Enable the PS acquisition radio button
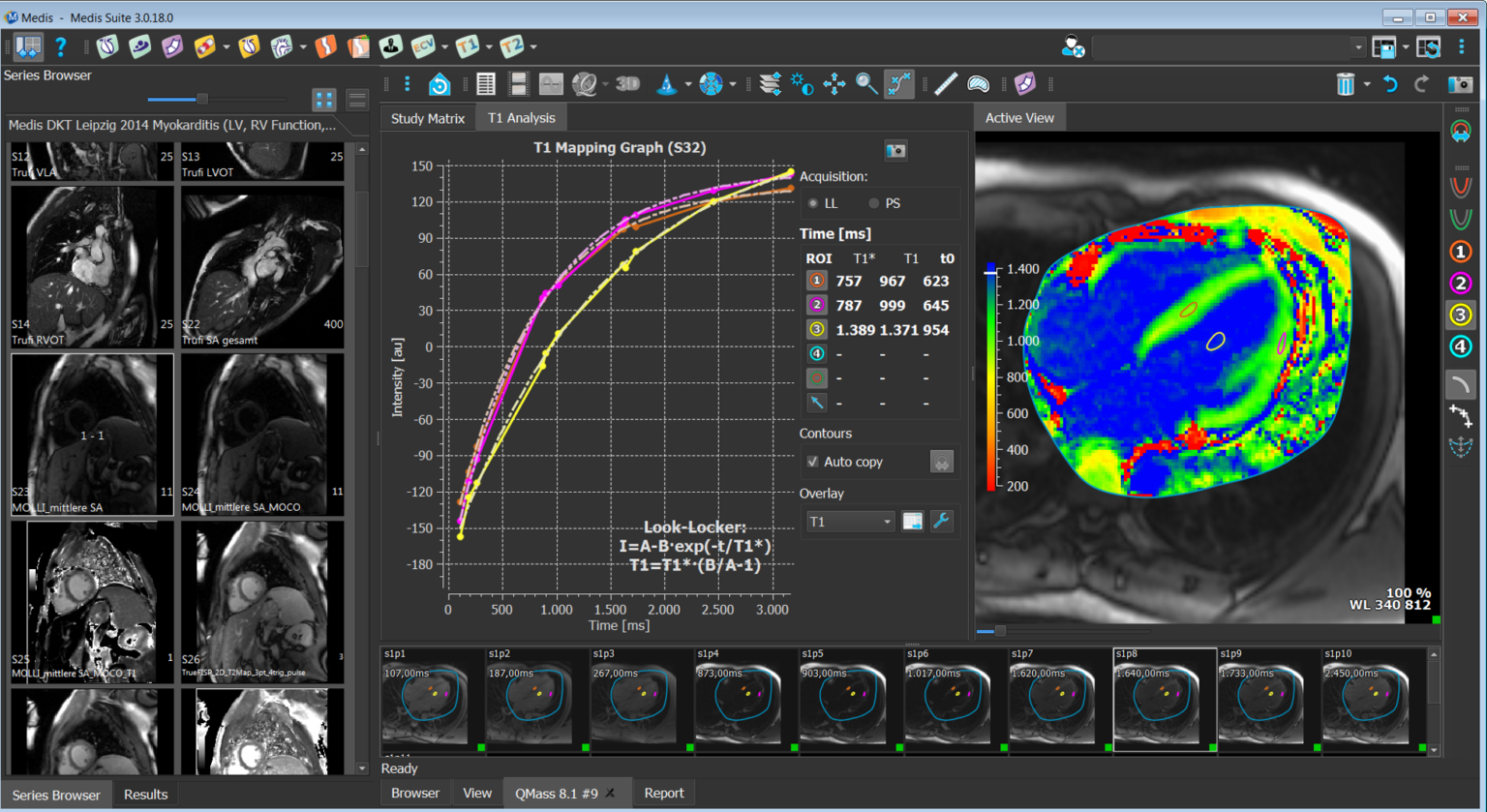 874,203
